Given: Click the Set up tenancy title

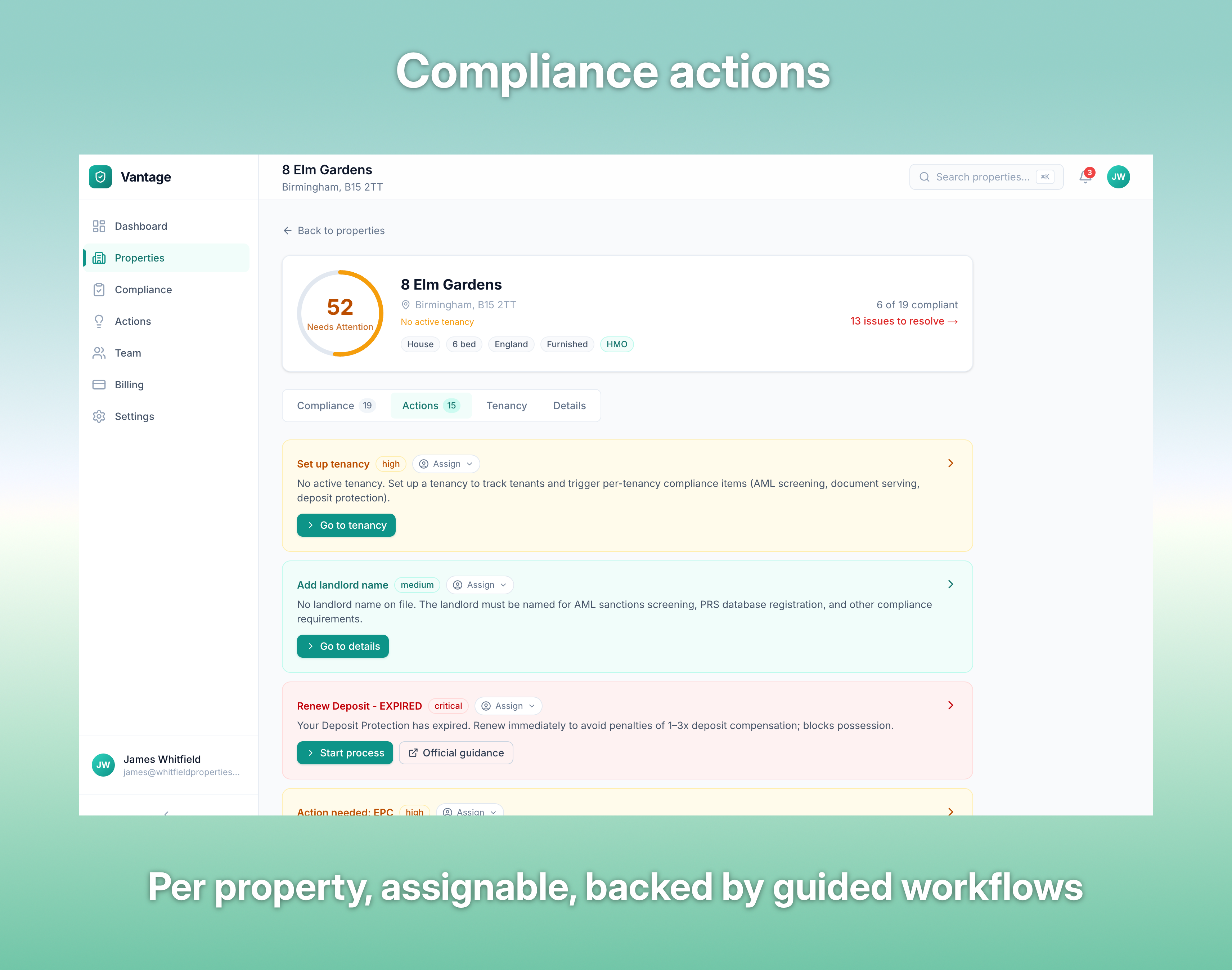Looking at the screenshot, I should click(333, 464).
